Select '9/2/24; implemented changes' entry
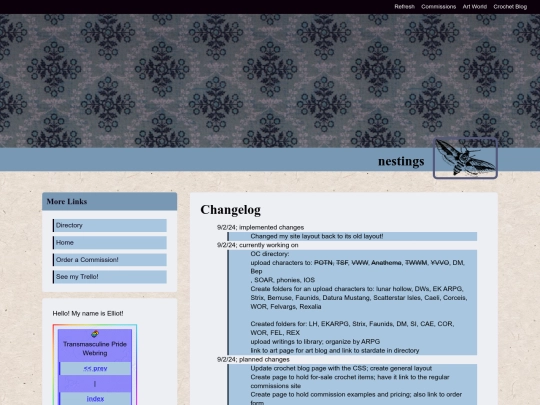Screen dimensions: 540x405 pyautogui.click(x=260, y=227)
